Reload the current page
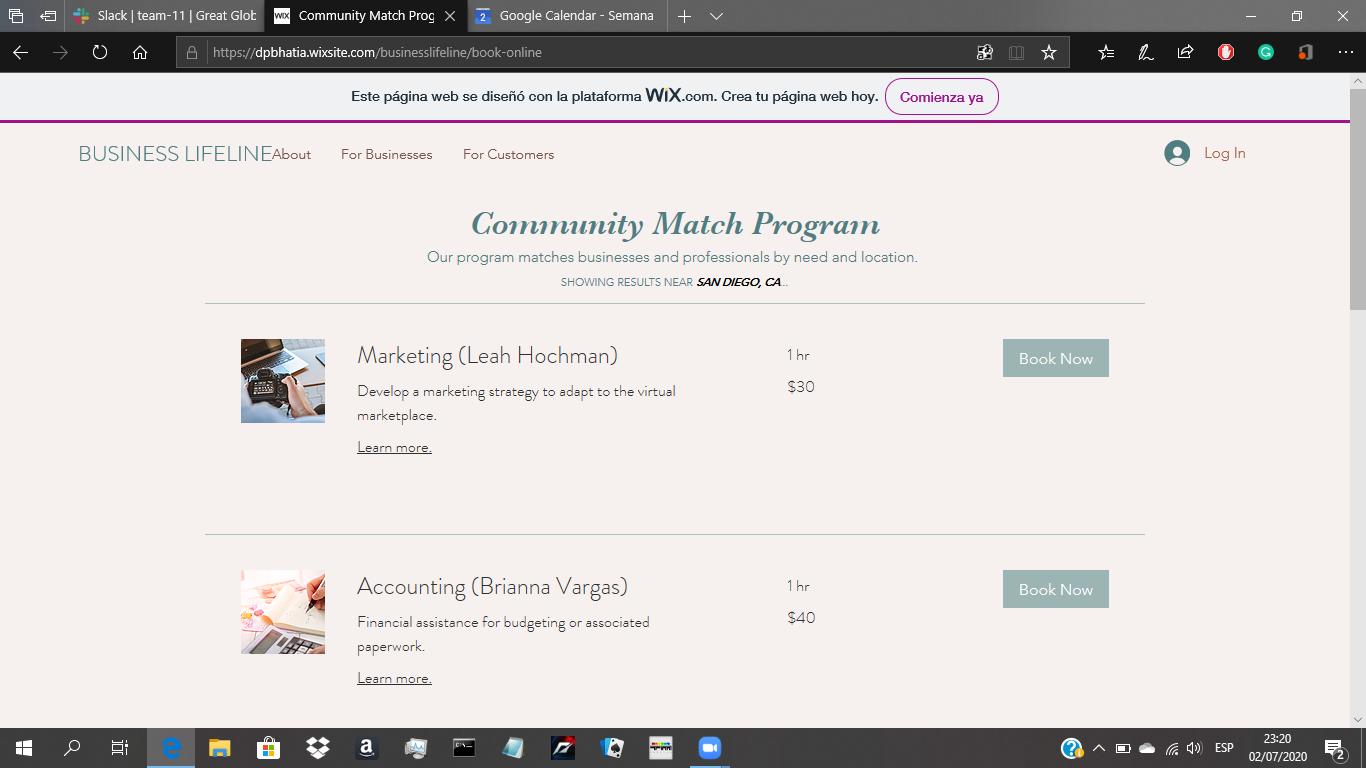 coord(100,52)
